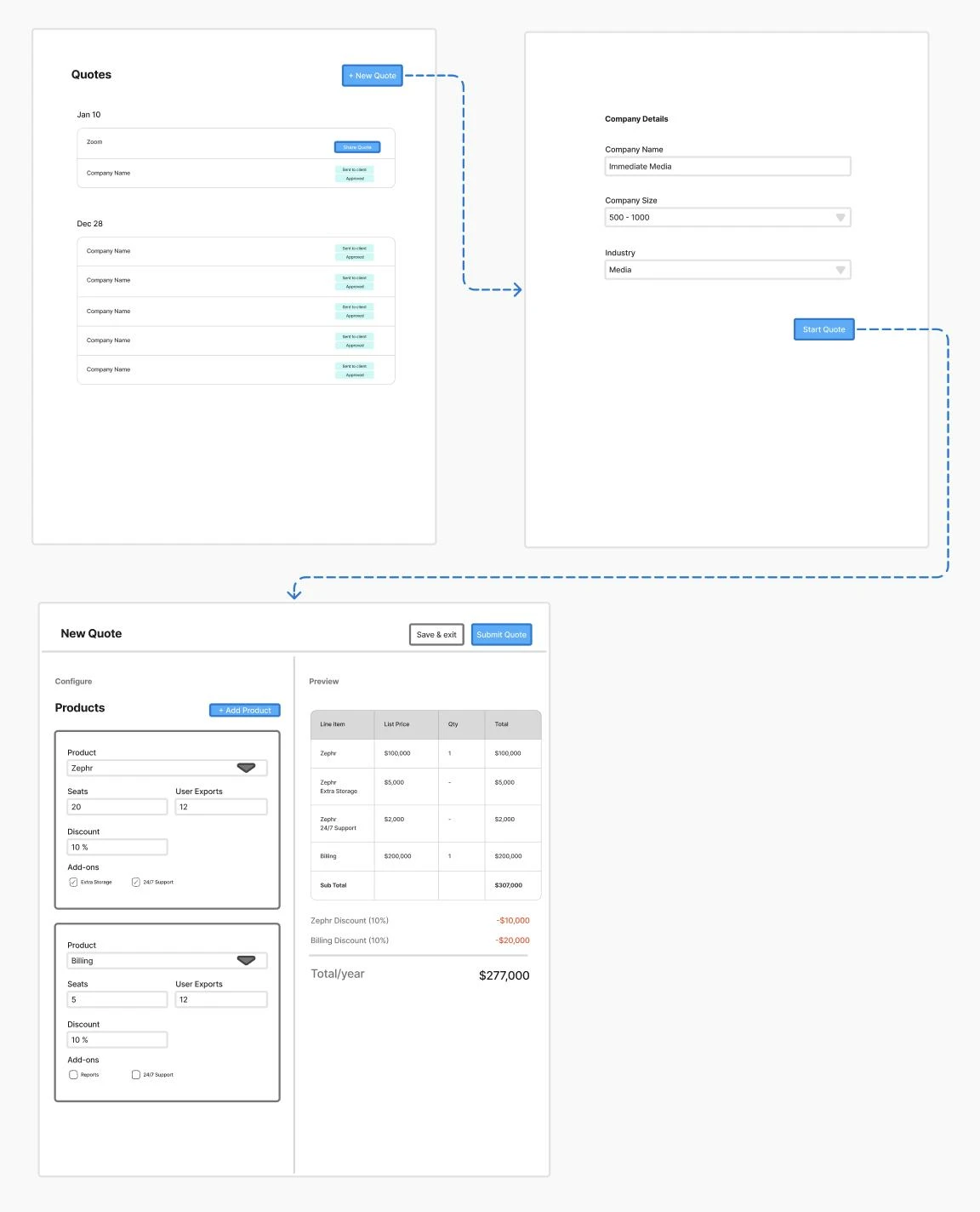Click the Submit Quote button
The width and height of the screenshot is (980, 1212).
(502, 635)
